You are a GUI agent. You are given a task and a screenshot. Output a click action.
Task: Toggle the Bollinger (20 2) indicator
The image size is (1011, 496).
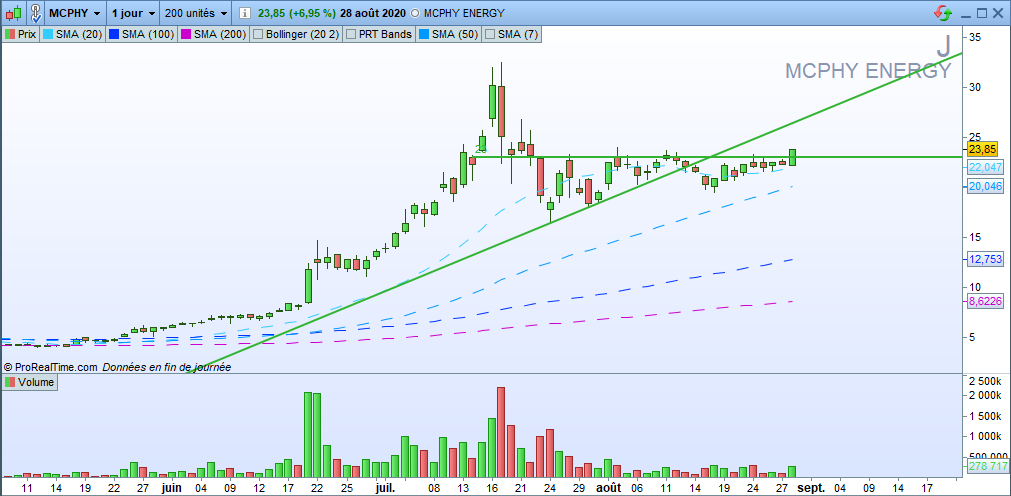[x=297, y=34]
